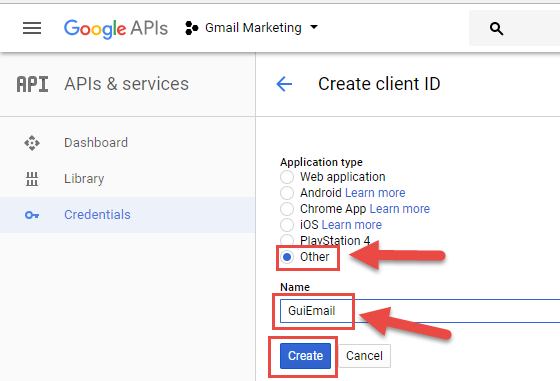Select the PlayStation 4 radio button
The height and width of the screenshot is (381, 560).
click(x=287, y=240)
